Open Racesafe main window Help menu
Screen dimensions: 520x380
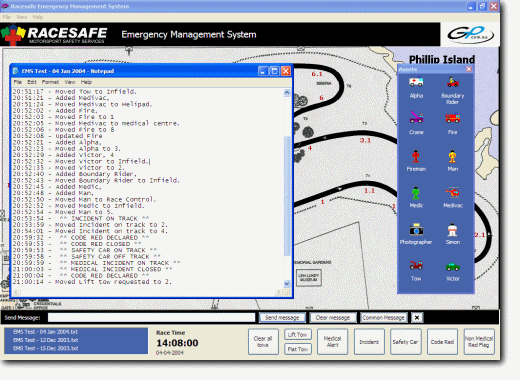(x=38, y=17)
